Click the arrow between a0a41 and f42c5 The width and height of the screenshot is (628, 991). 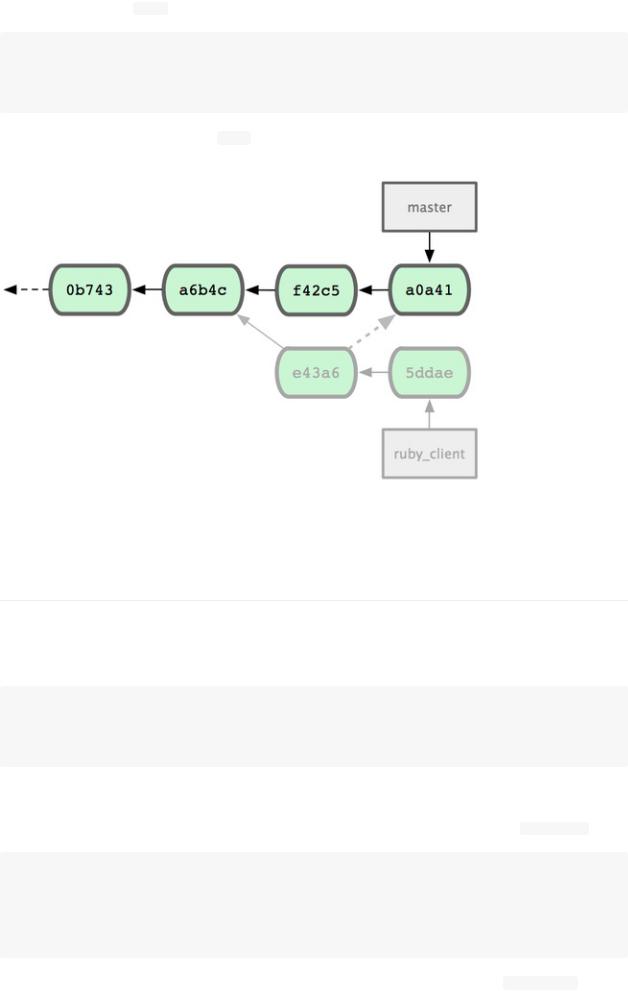373,290
